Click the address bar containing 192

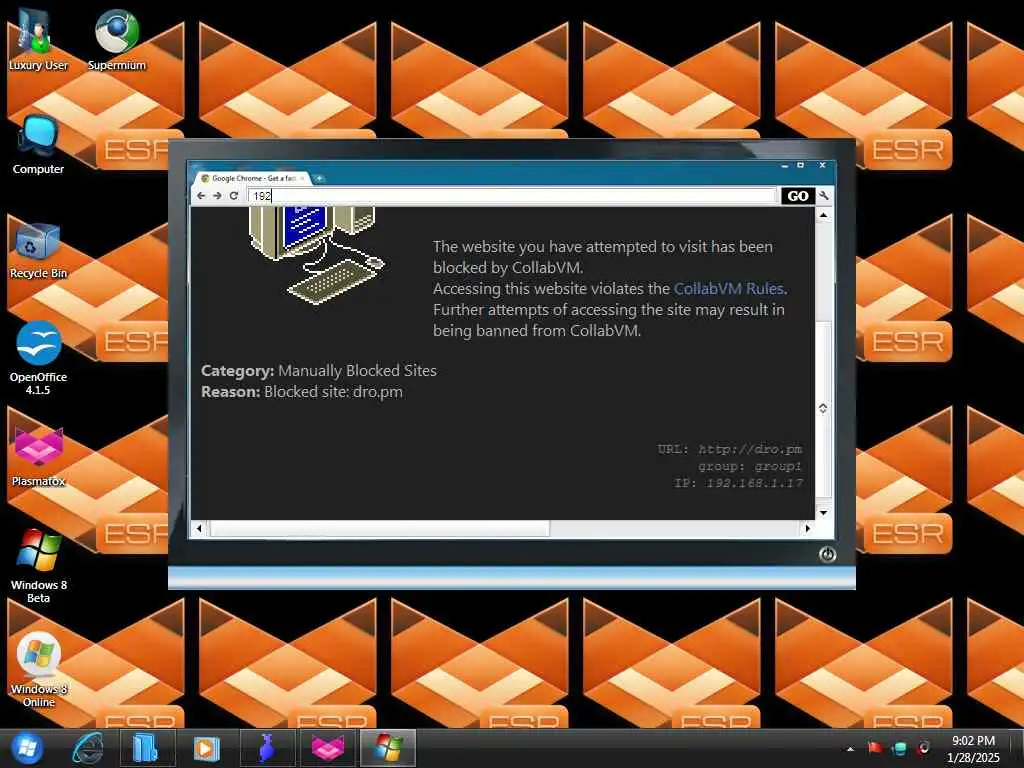coord(513,196)
